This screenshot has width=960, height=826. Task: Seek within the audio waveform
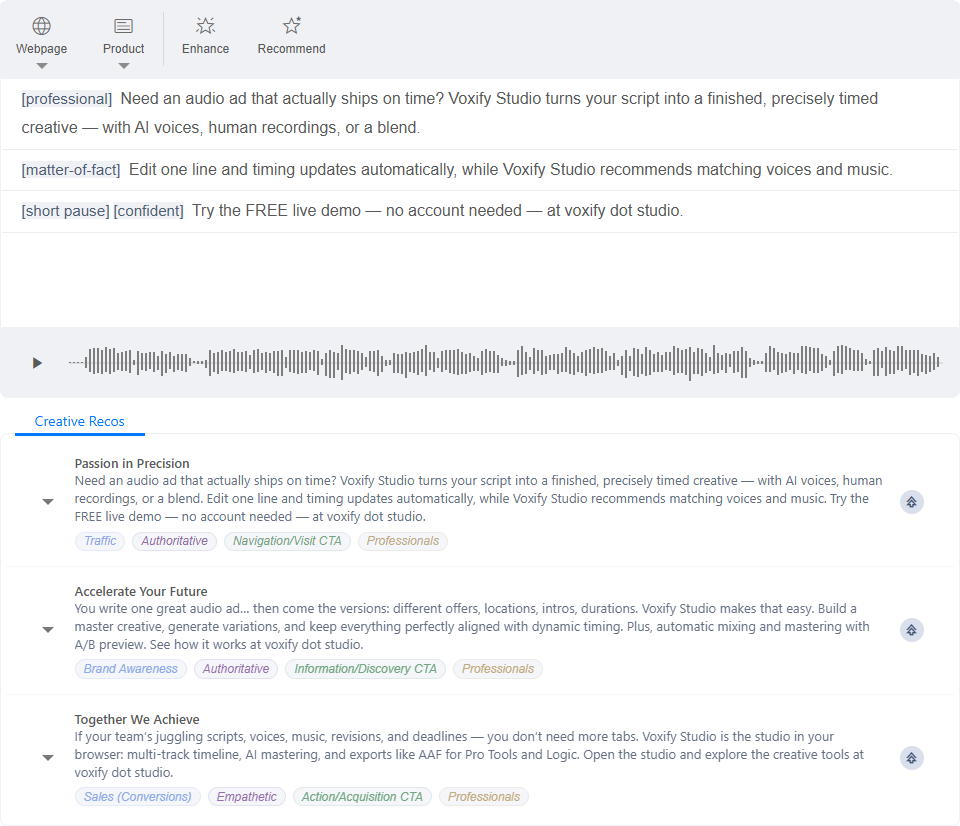coord(504,362)
